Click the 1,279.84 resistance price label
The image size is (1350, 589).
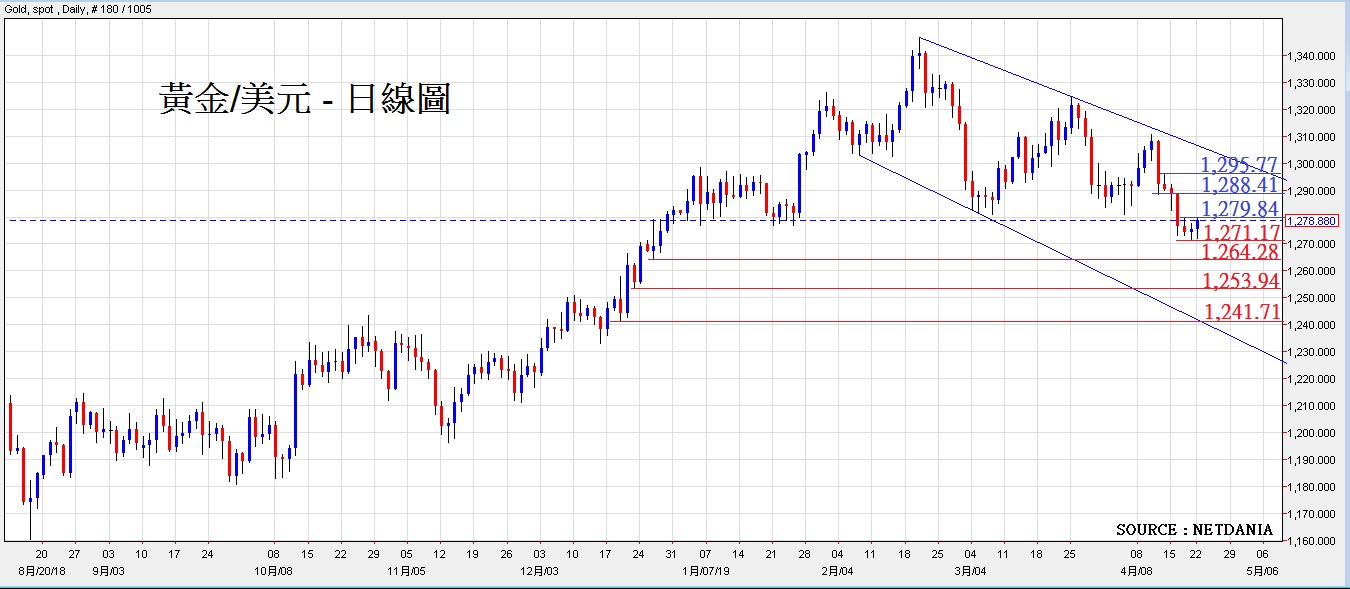[x=1240, y=209]
